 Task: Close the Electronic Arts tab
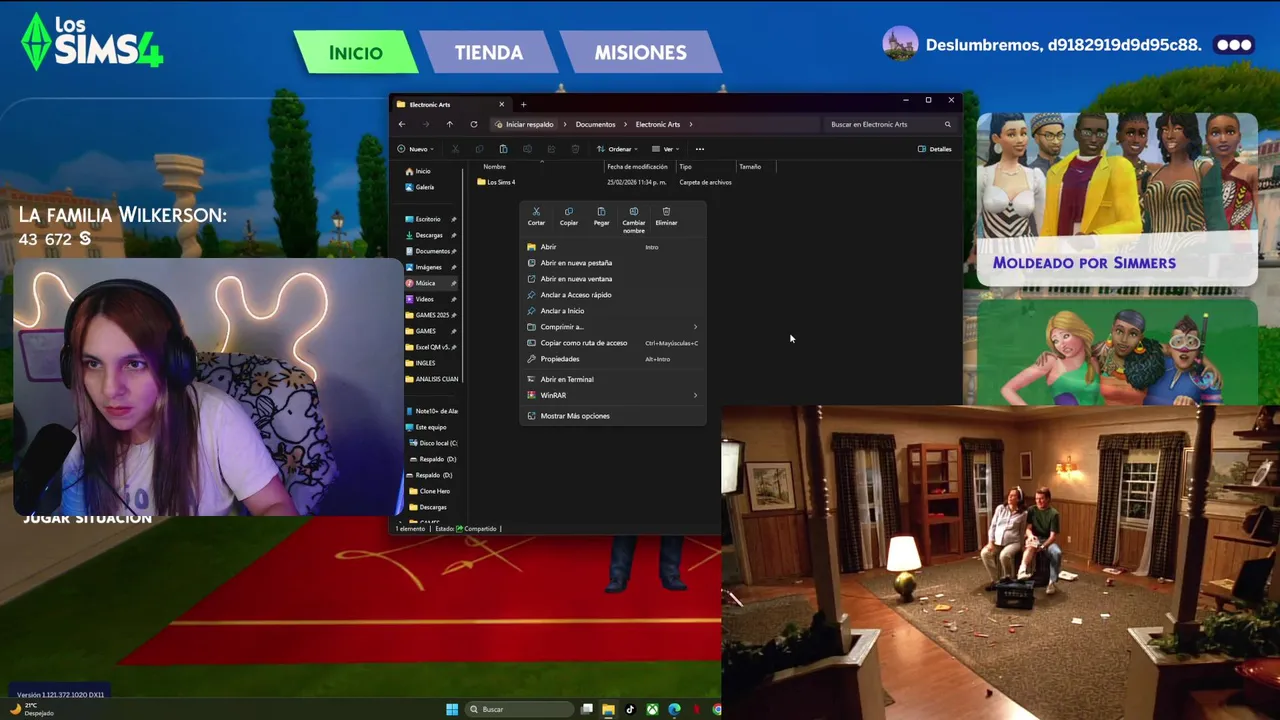(502, 104)
